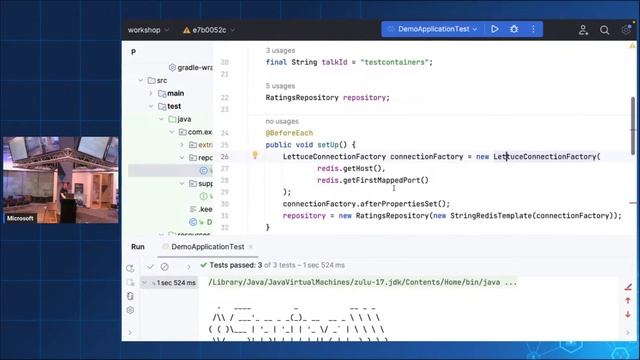
Task: Expand next test toolbar chevron
Action: point(189,267)
